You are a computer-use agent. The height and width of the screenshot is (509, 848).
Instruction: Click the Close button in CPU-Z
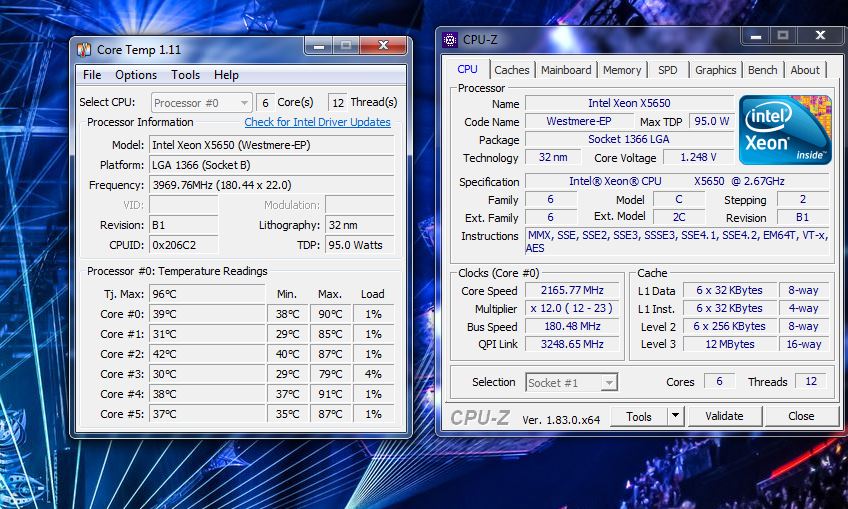[x=801, y=417]
